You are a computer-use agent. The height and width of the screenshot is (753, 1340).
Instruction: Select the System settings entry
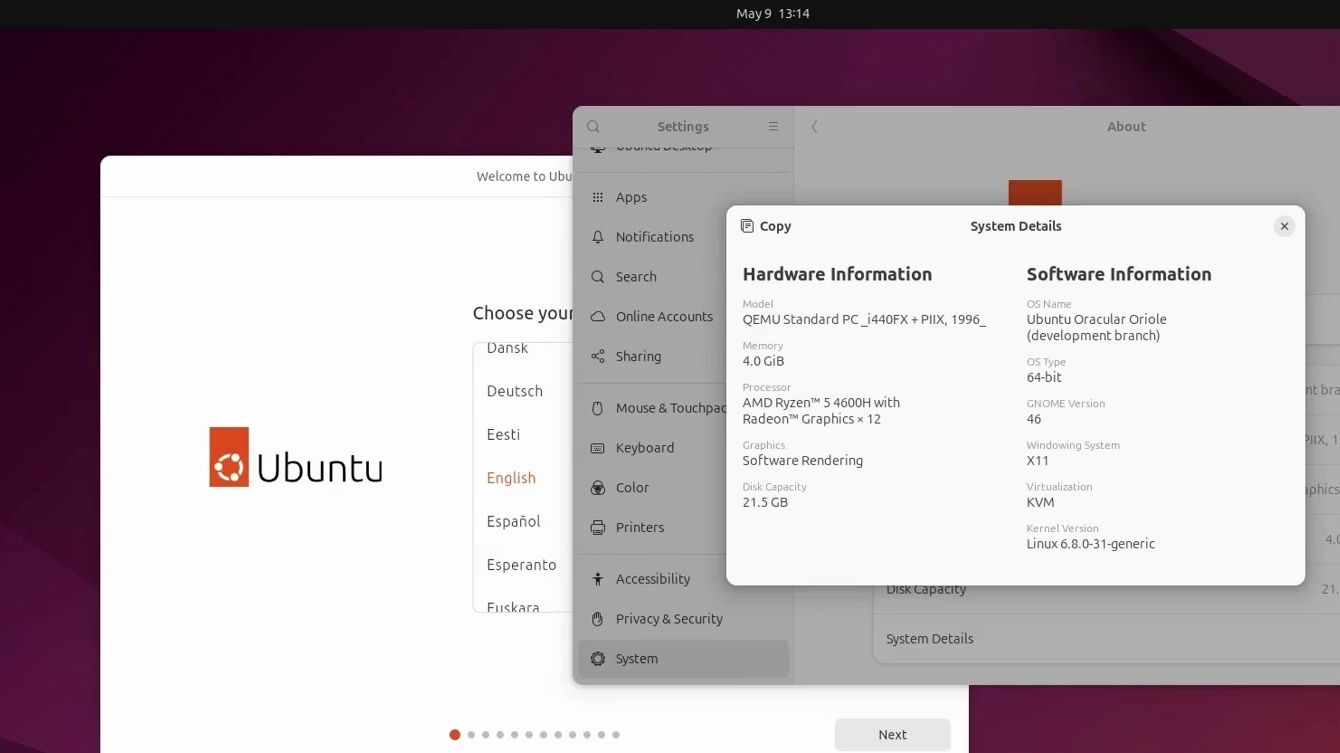(x=684, y=659)
